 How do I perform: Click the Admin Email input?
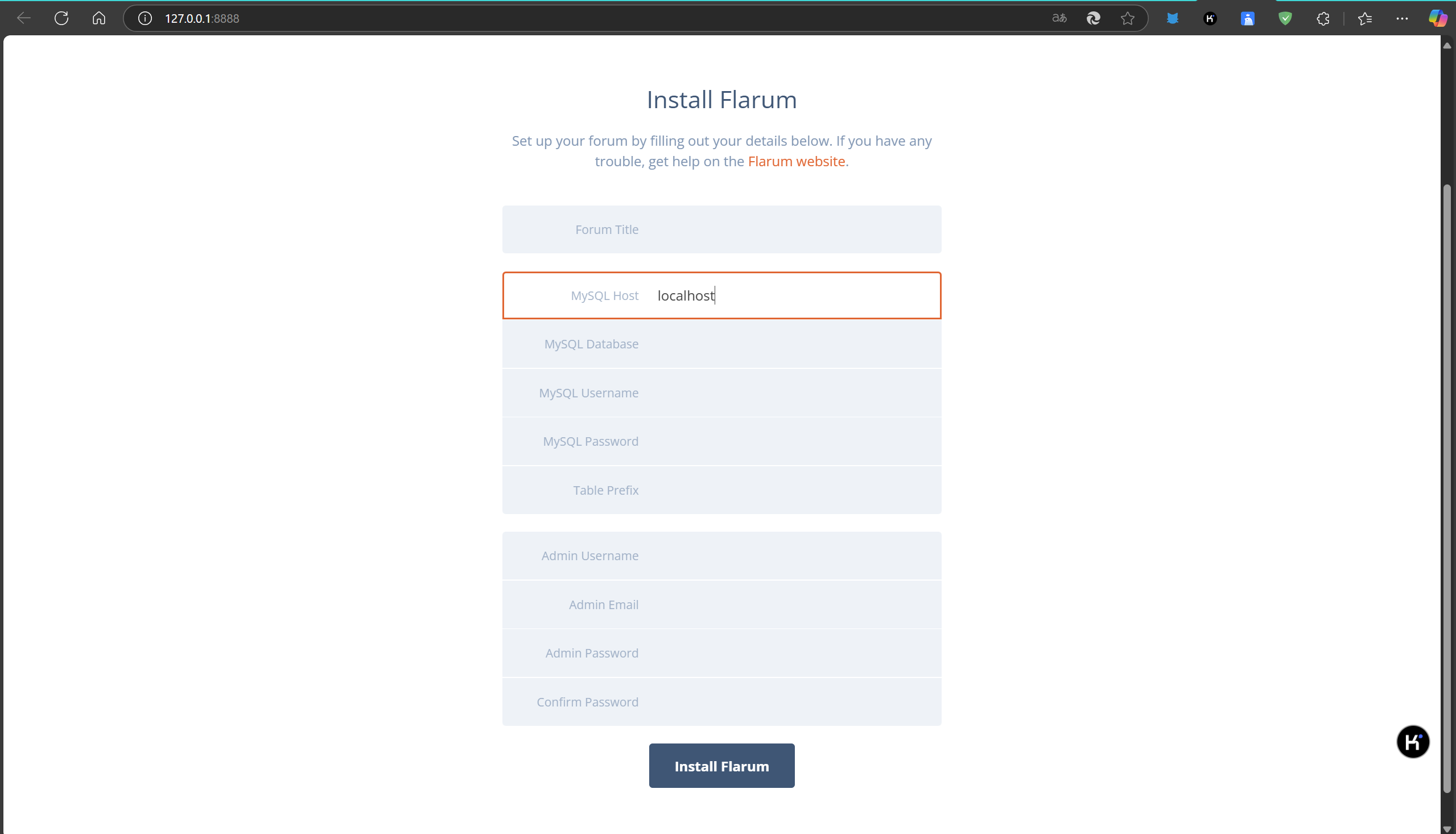point(790,605)
